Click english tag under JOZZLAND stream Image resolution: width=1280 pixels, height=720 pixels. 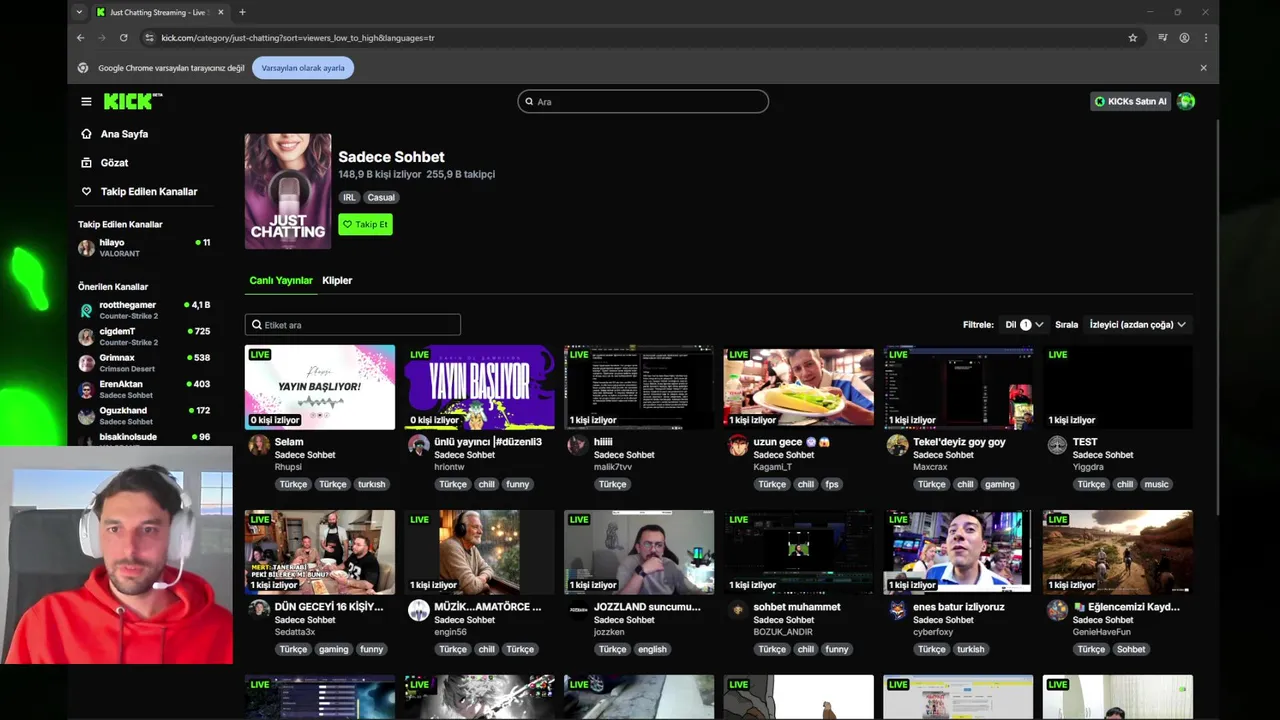[652, 649]
